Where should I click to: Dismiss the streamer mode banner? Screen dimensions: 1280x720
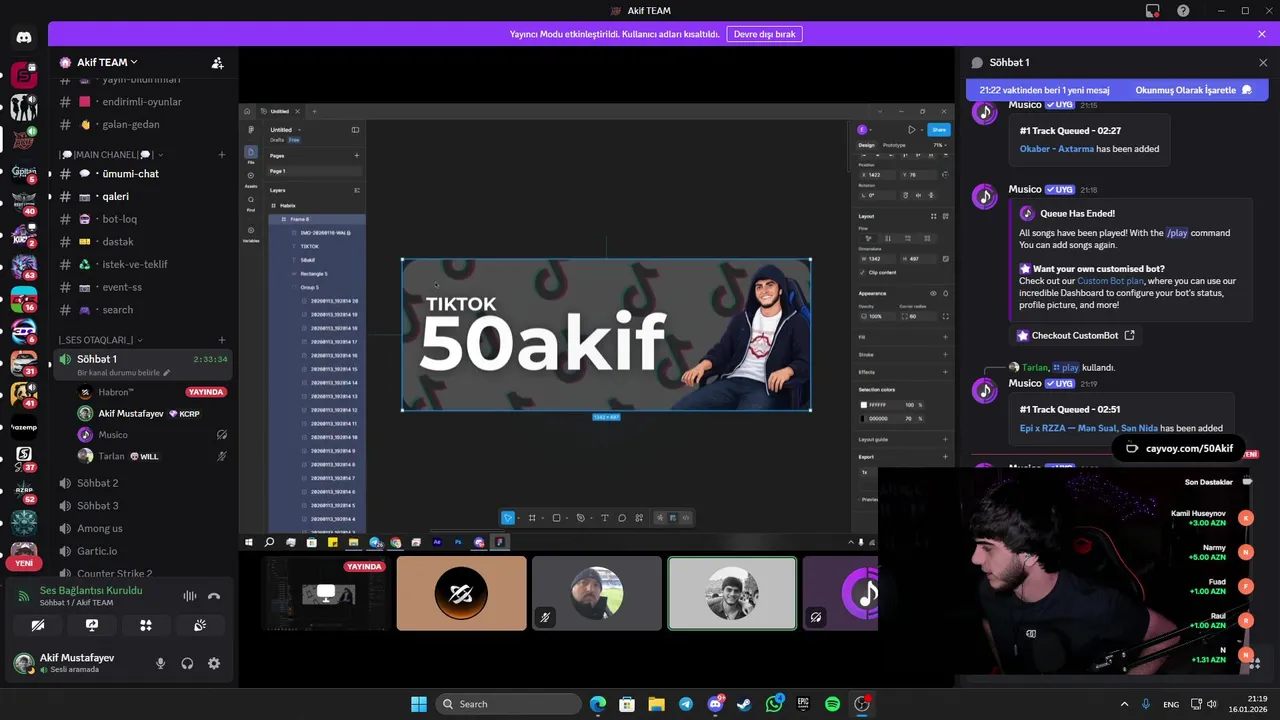pos(1262,34)
